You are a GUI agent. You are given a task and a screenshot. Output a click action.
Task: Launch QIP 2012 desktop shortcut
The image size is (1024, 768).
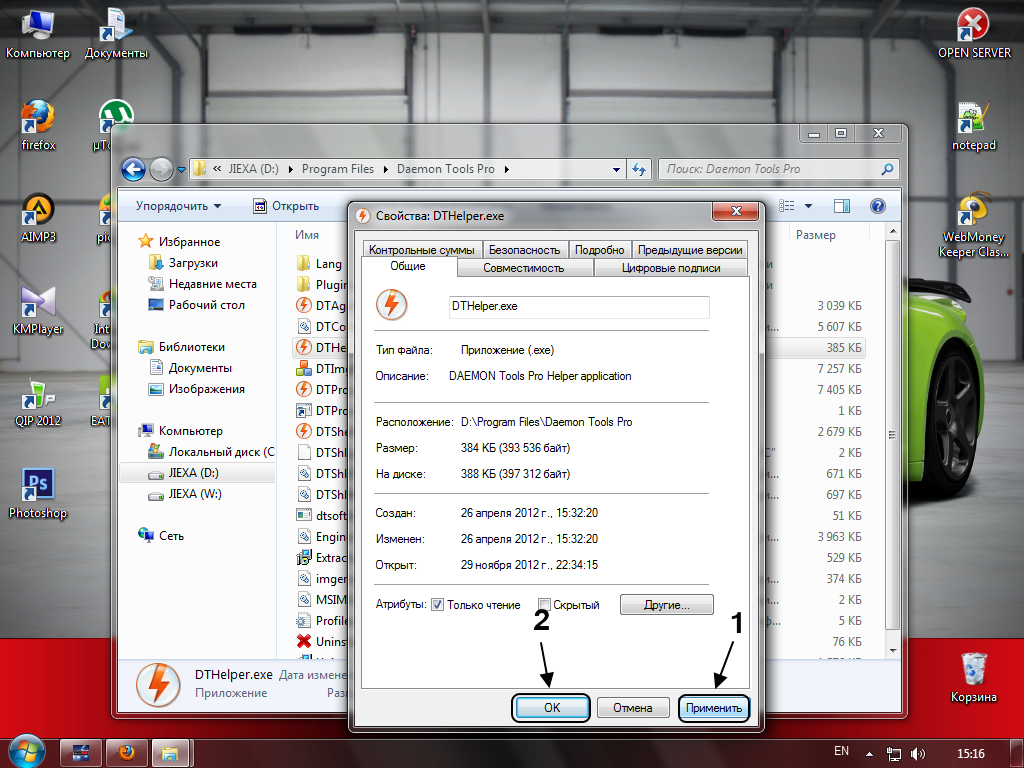[x=38, y=403]
